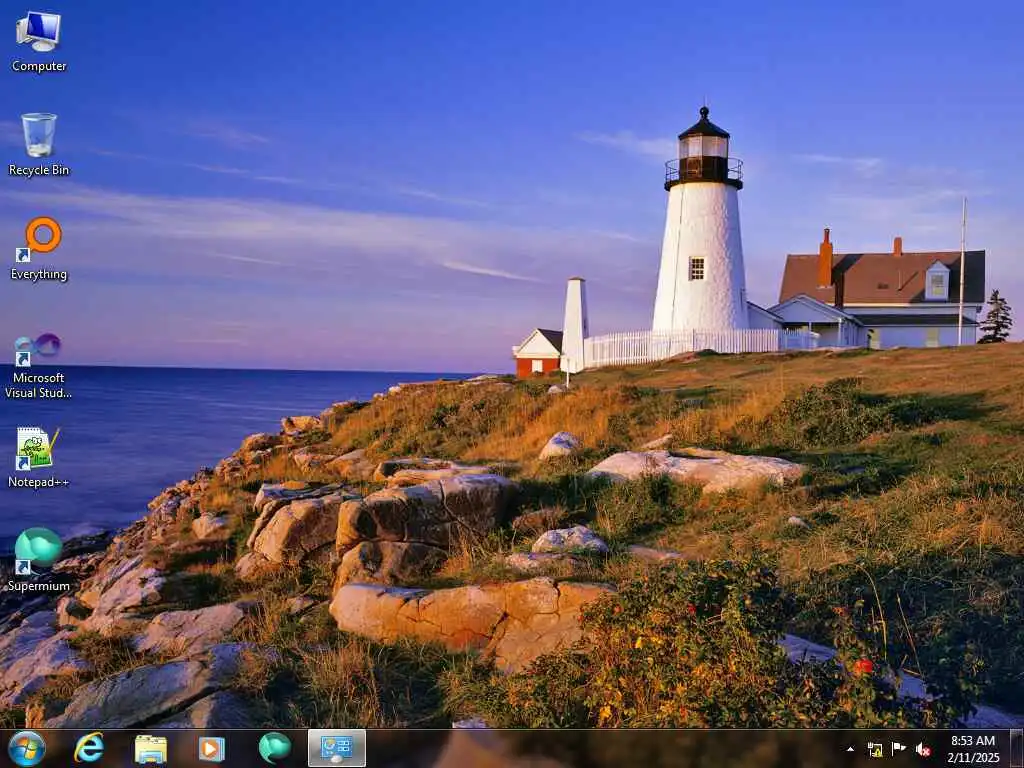Show hidden tray icons arrow
The width and height of the screenshot is (1024, 768).
850,749
